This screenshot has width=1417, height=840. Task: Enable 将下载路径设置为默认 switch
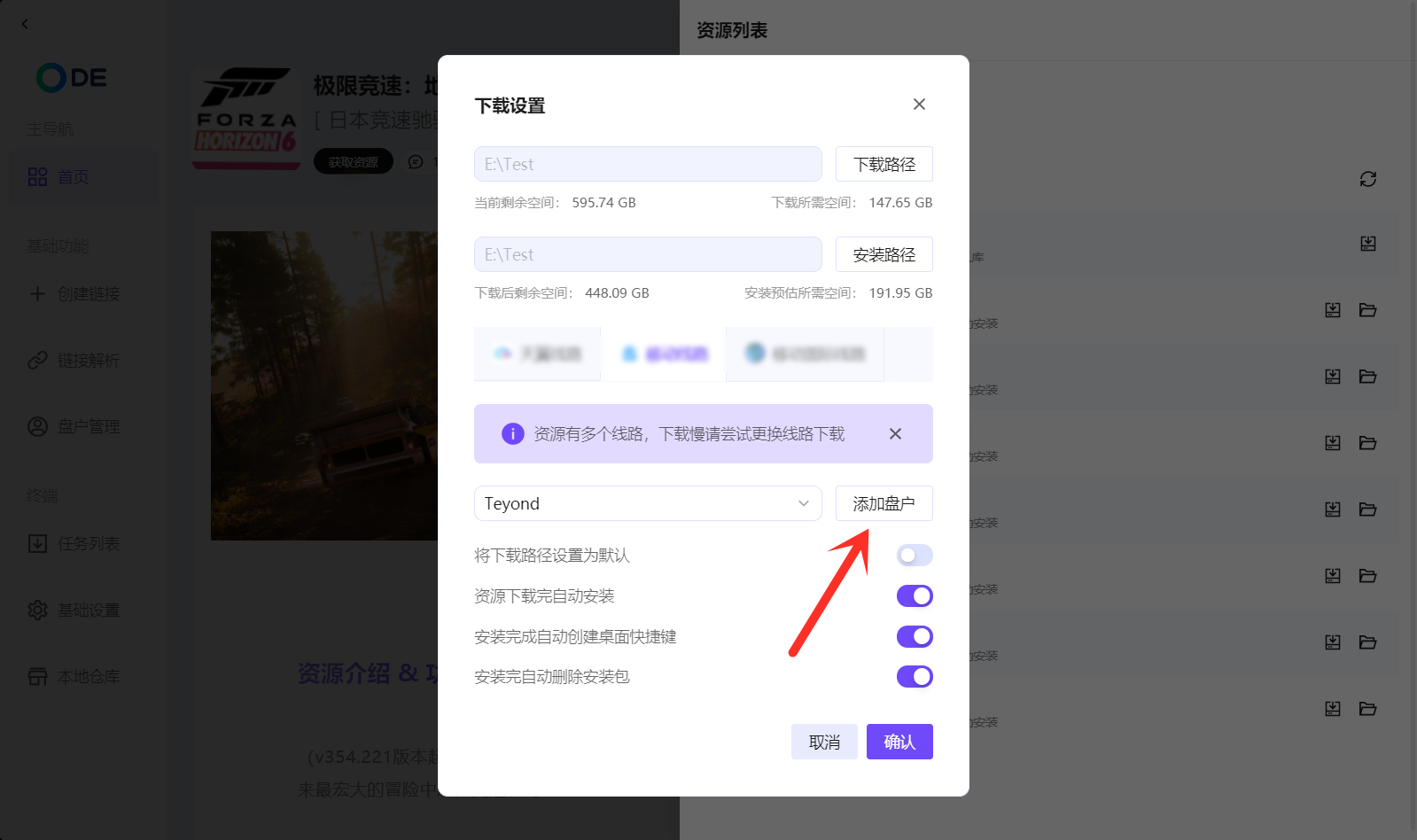tap(915, 555)
